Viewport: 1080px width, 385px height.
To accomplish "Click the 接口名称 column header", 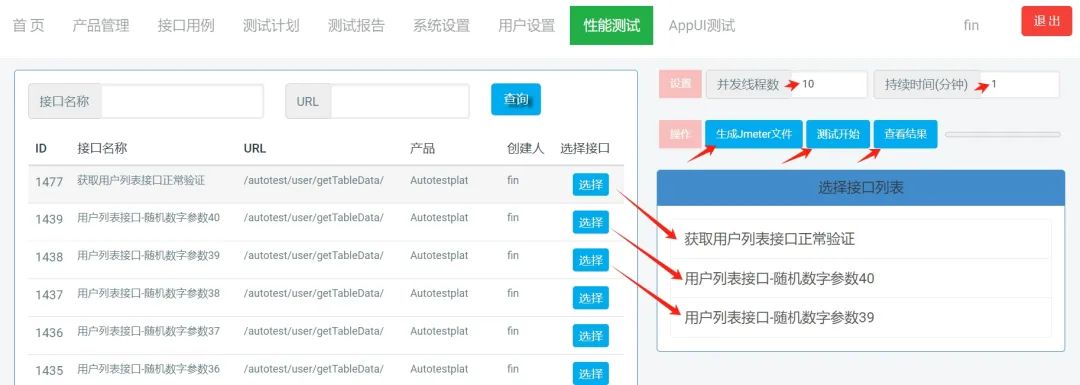I will pyautogui.click(x=102, y=148).
